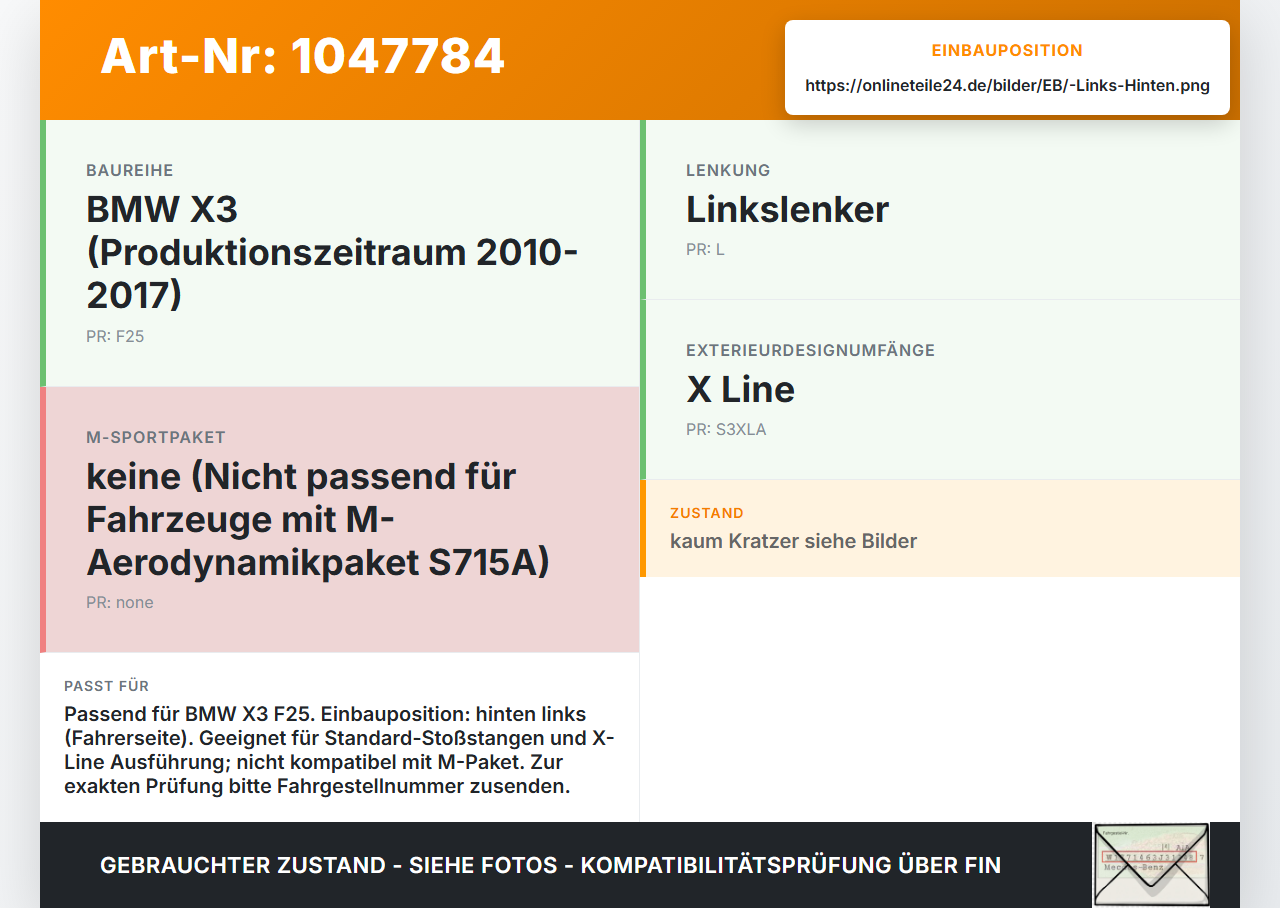Click the ZUSTAND kaum Kratzer notice
1280x909 pixels.
coord(940,528)
